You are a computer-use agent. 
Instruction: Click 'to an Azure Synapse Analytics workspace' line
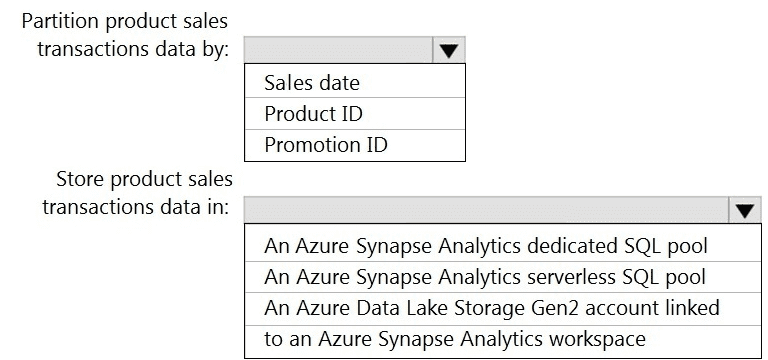pyautogui.click(x=455, y=339)
